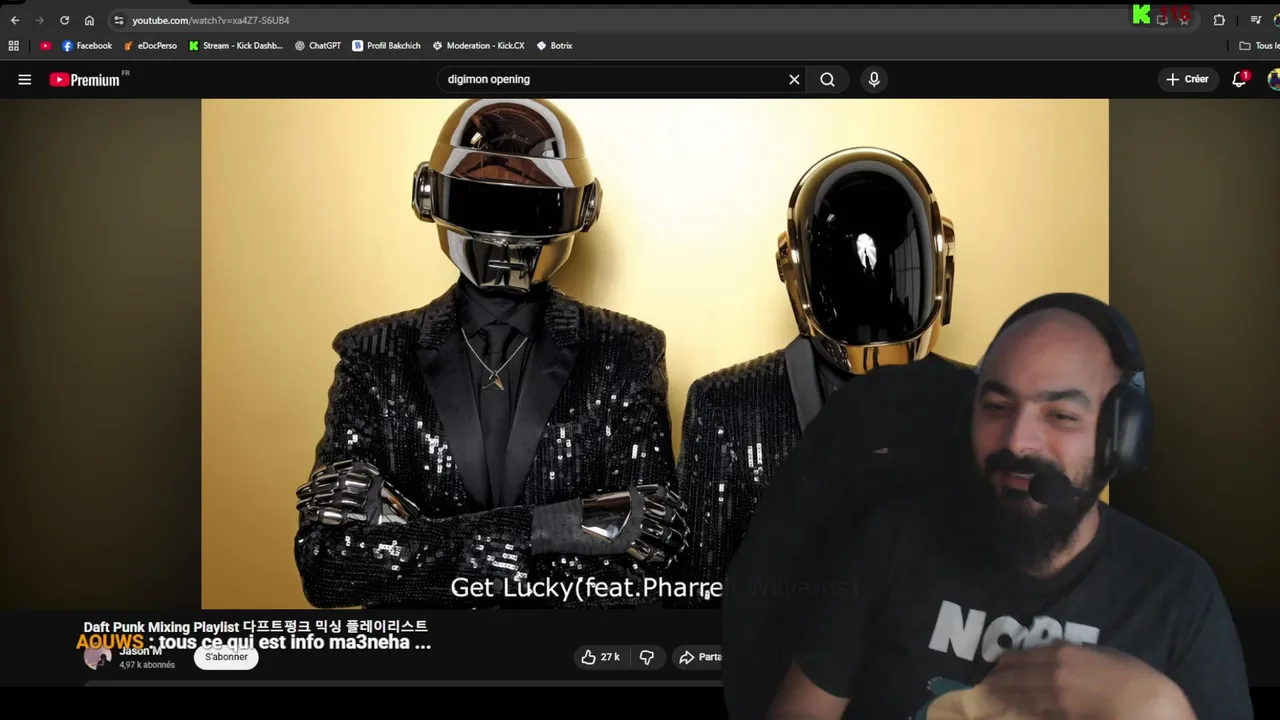Screen dimensions: 1280x720
Task: Open the ChatGPT bookmark
Action: pyautogui.click(x=318, y=46)
